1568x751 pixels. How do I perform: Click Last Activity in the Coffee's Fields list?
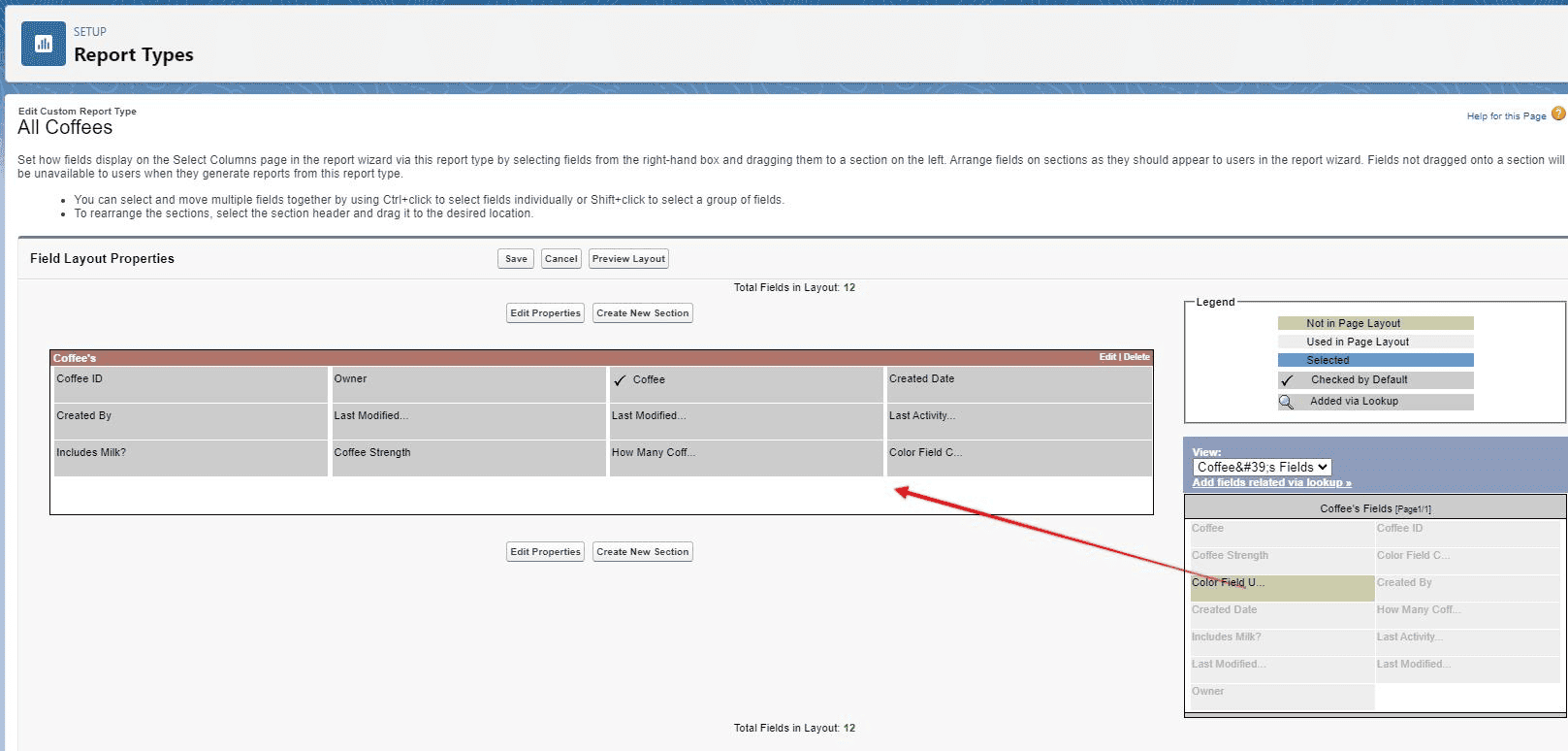(x=1467, y=642)
